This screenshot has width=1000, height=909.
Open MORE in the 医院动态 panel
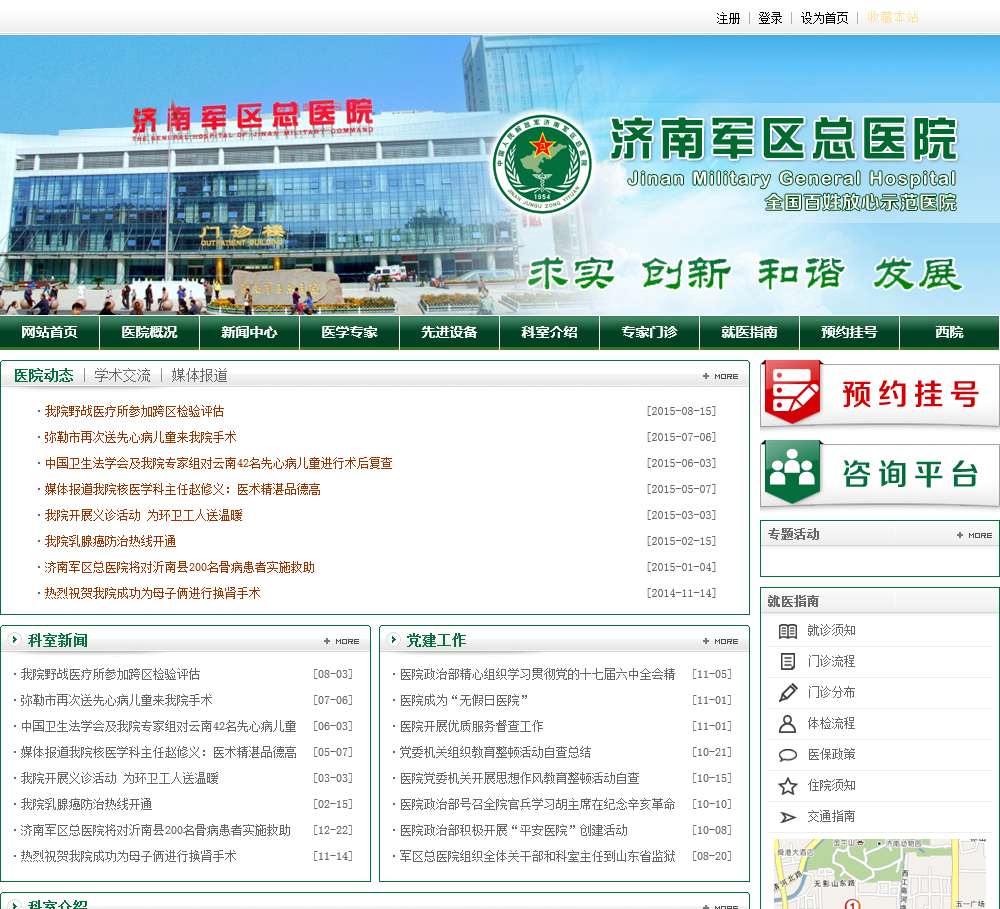[721, 376]
